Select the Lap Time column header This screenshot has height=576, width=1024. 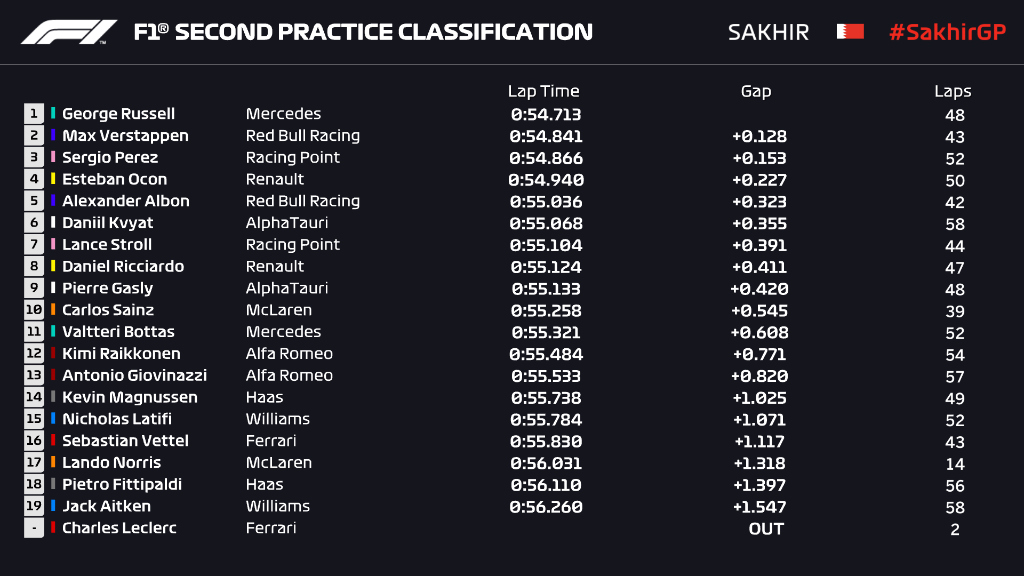click(x=543, y=91)
